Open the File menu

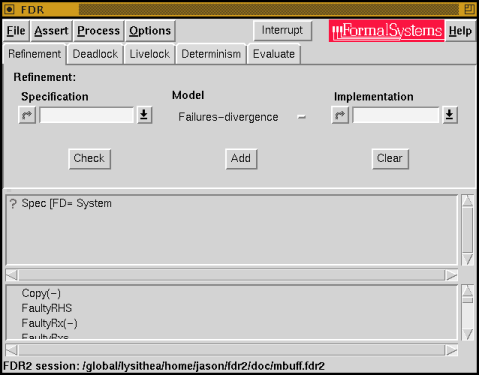[16, 31]
